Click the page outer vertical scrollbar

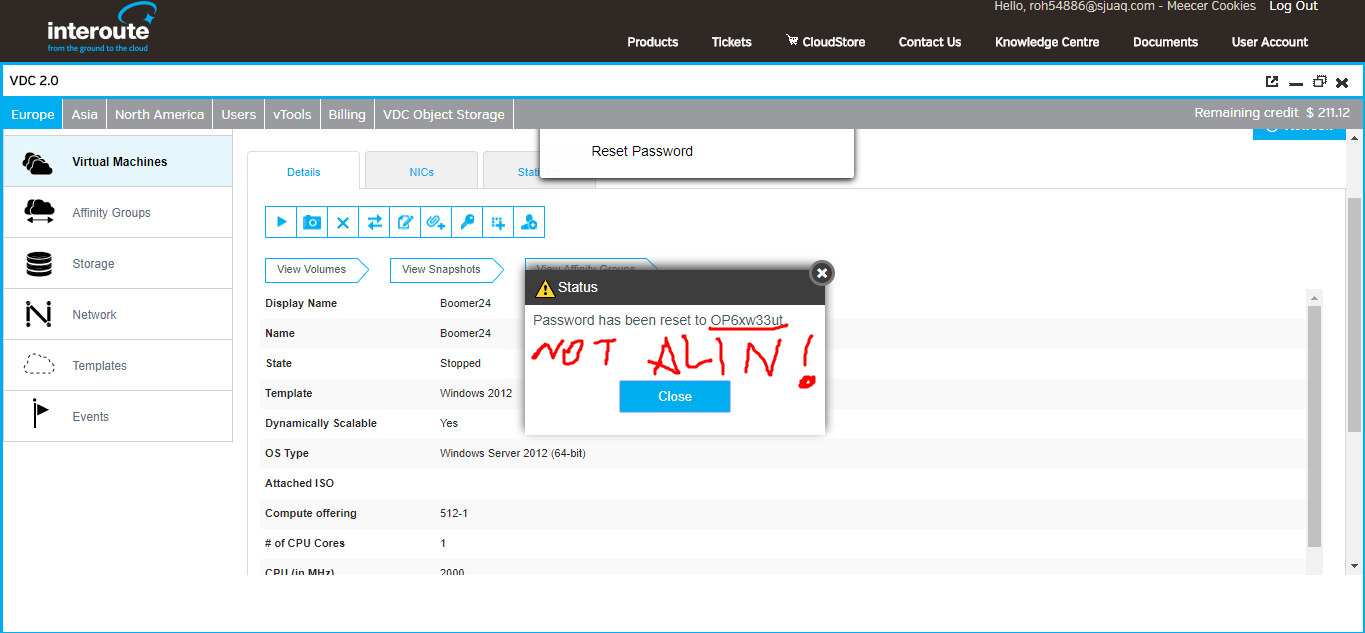click(x=1354, y=314)
